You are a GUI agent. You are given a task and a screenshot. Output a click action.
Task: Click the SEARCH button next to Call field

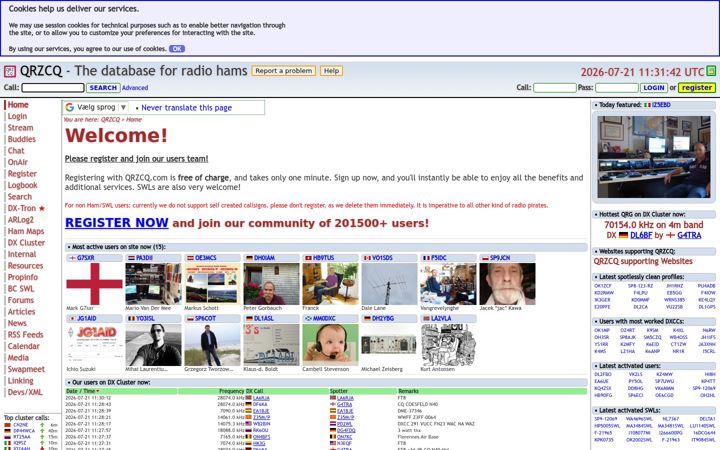[103, 88]
